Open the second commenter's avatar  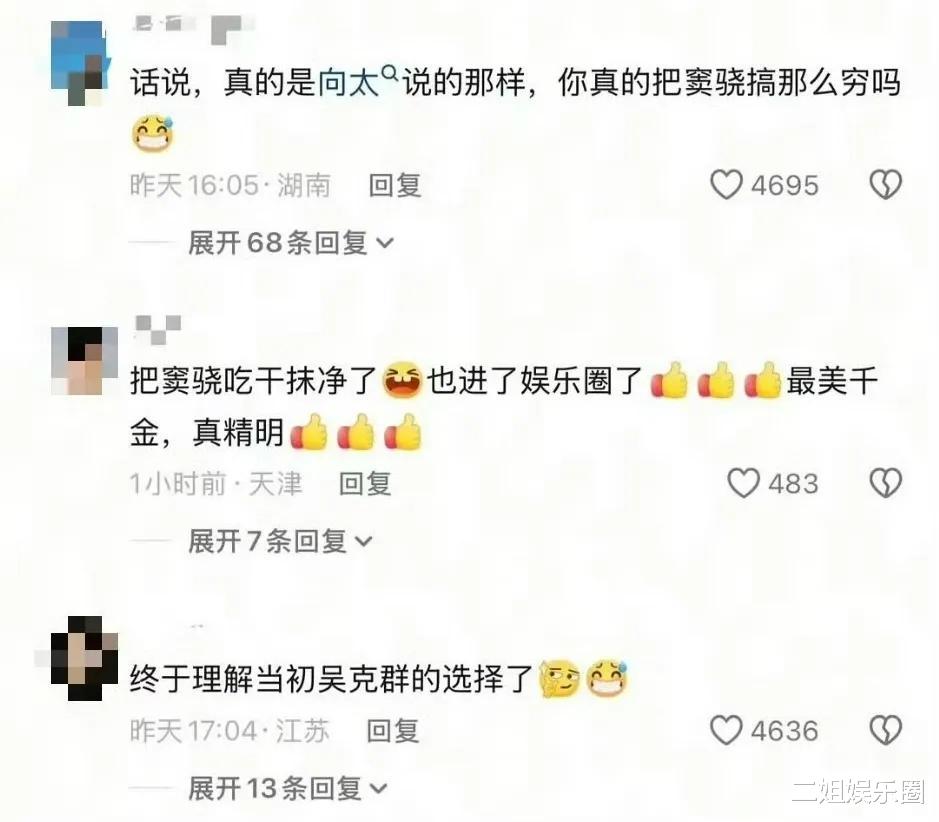point(84,360)
